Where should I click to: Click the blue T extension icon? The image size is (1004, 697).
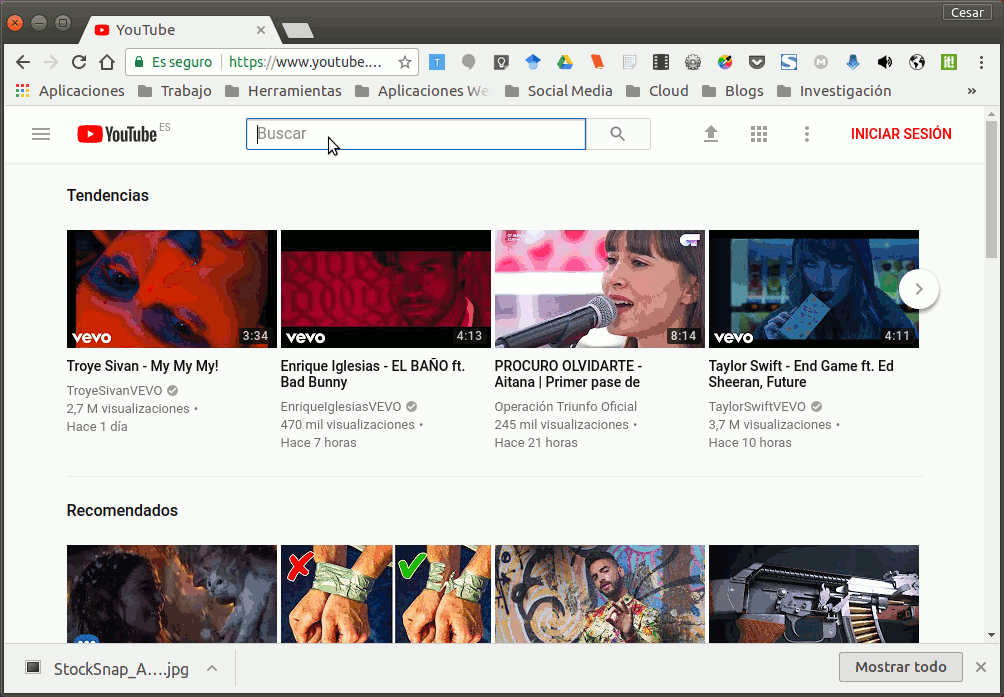coord(437,62)
